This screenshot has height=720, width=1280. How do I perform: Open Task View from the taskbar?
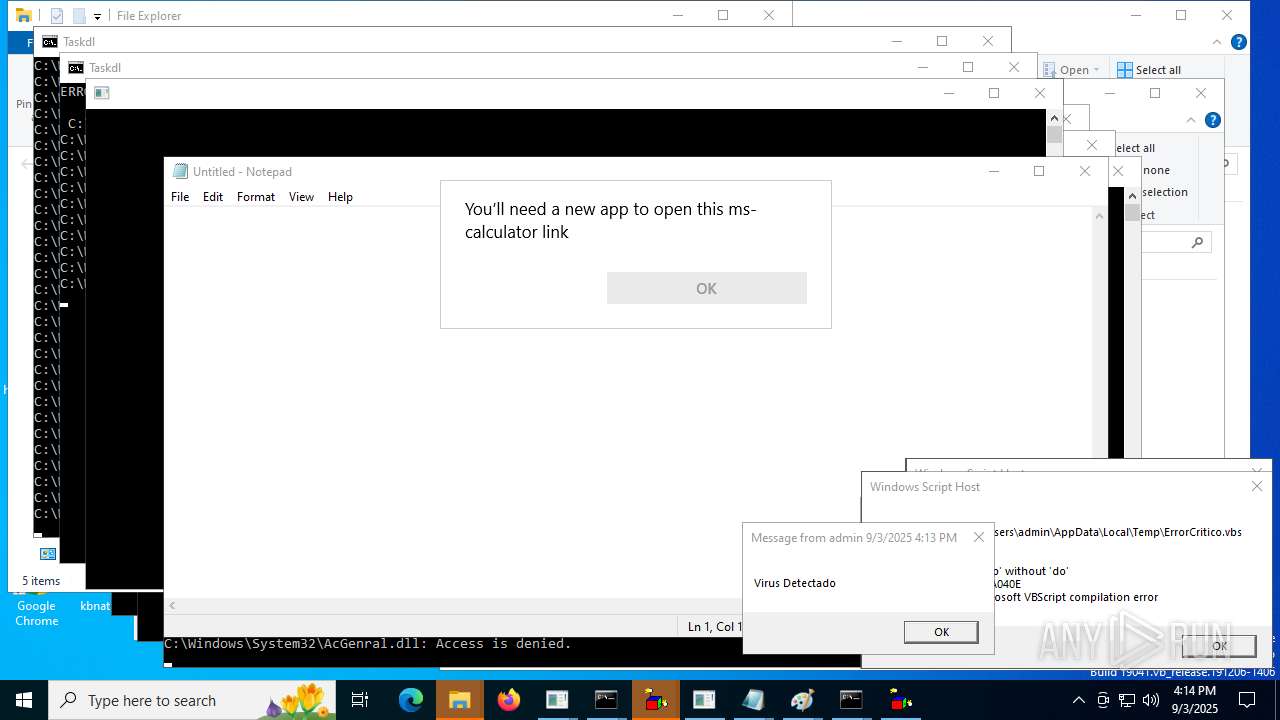click(x=360, y=700)
